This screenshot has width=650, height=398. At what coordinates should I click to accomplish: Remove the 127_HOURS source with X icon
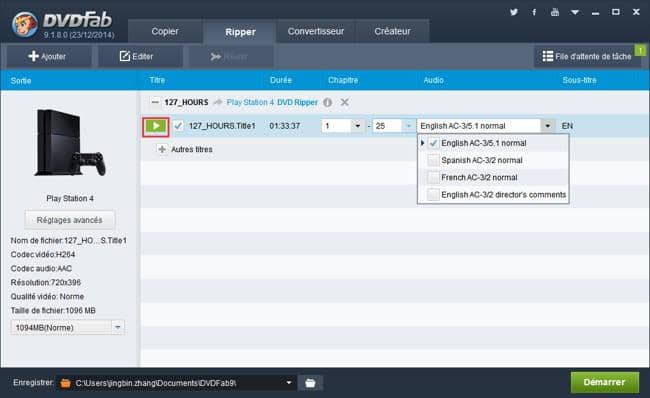point(344,102)
